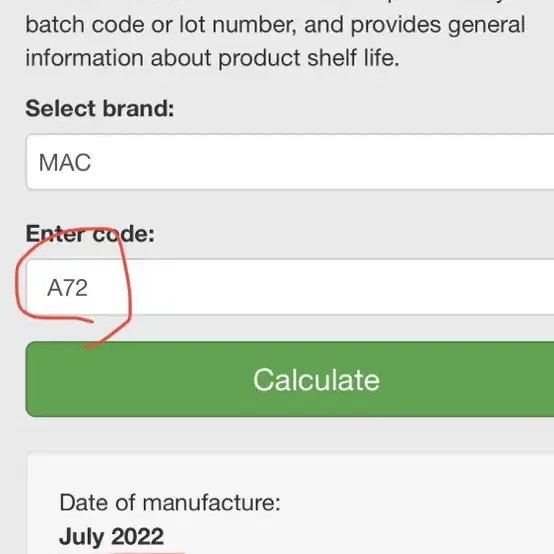Click the 'July 2022' result text
Screen dimensions: 554x554
pos(111,536)
